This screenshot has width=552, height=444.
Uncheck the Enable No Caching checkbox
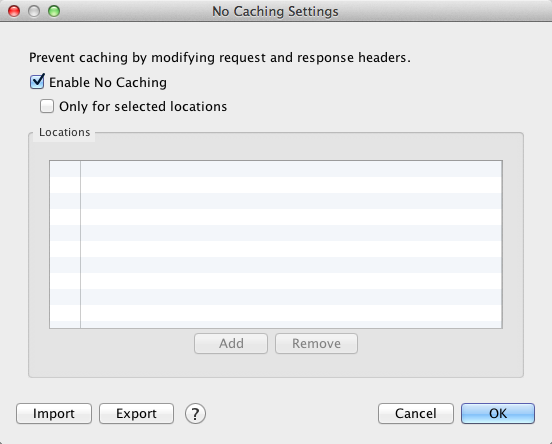37,82
